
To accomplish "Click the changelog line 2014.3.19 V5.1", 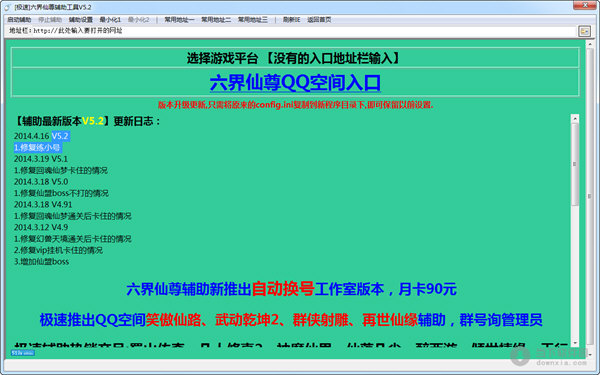I will pos(41,159).
